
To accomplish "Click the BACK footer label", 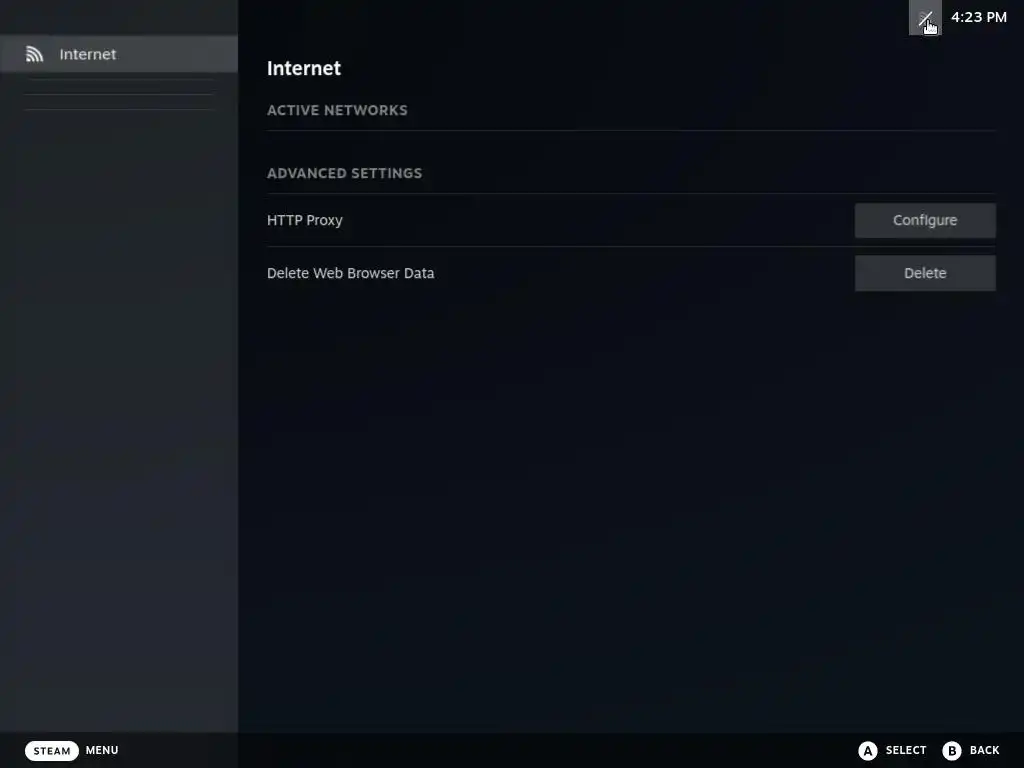I will tap(984, 750).
